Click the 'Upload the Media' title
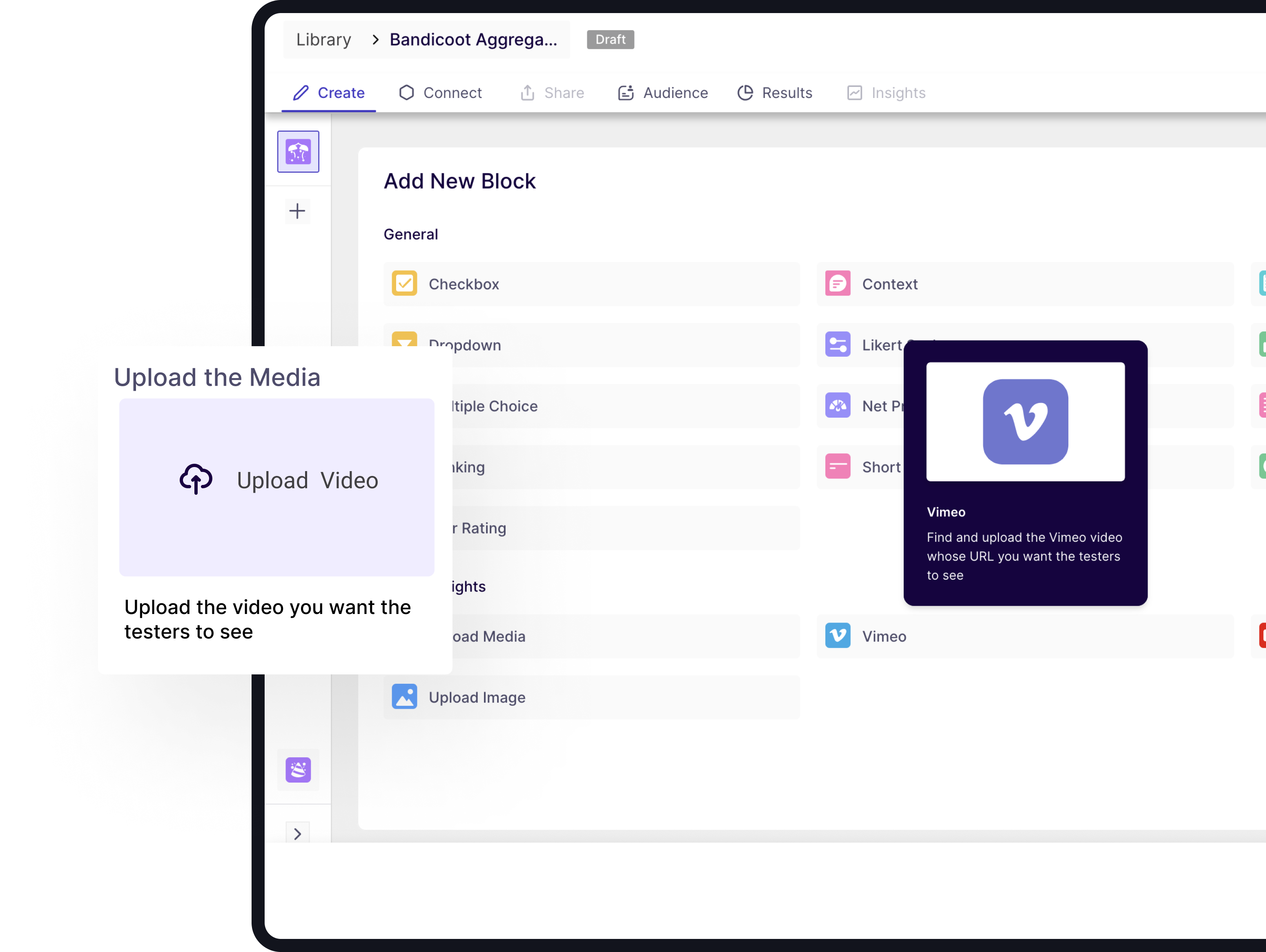 point(217,377)
